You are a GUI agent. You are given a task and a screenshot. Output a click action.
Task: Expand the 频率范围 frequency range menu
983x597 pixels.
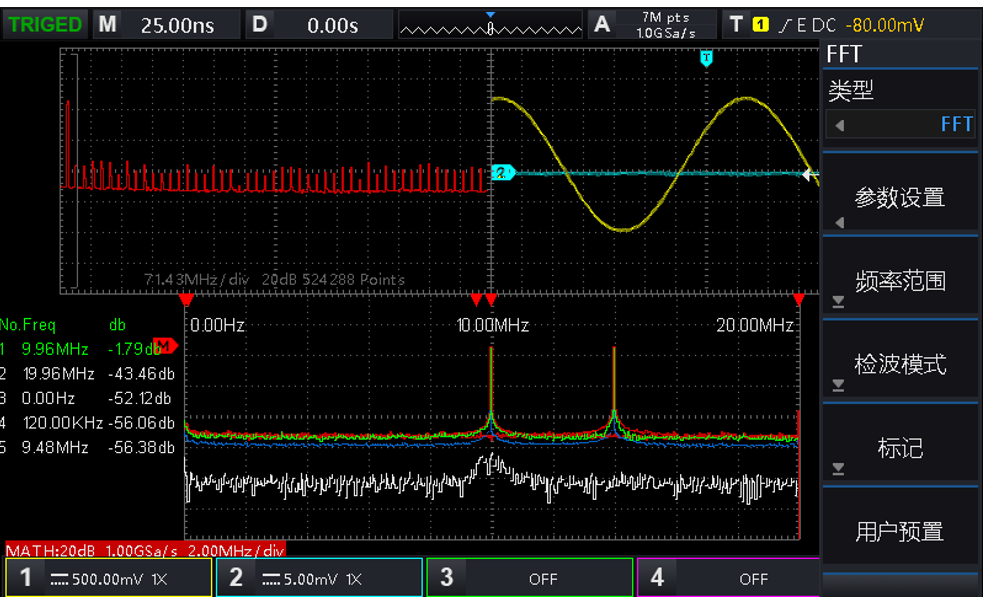pyautogui.click(x=900, y=281)
